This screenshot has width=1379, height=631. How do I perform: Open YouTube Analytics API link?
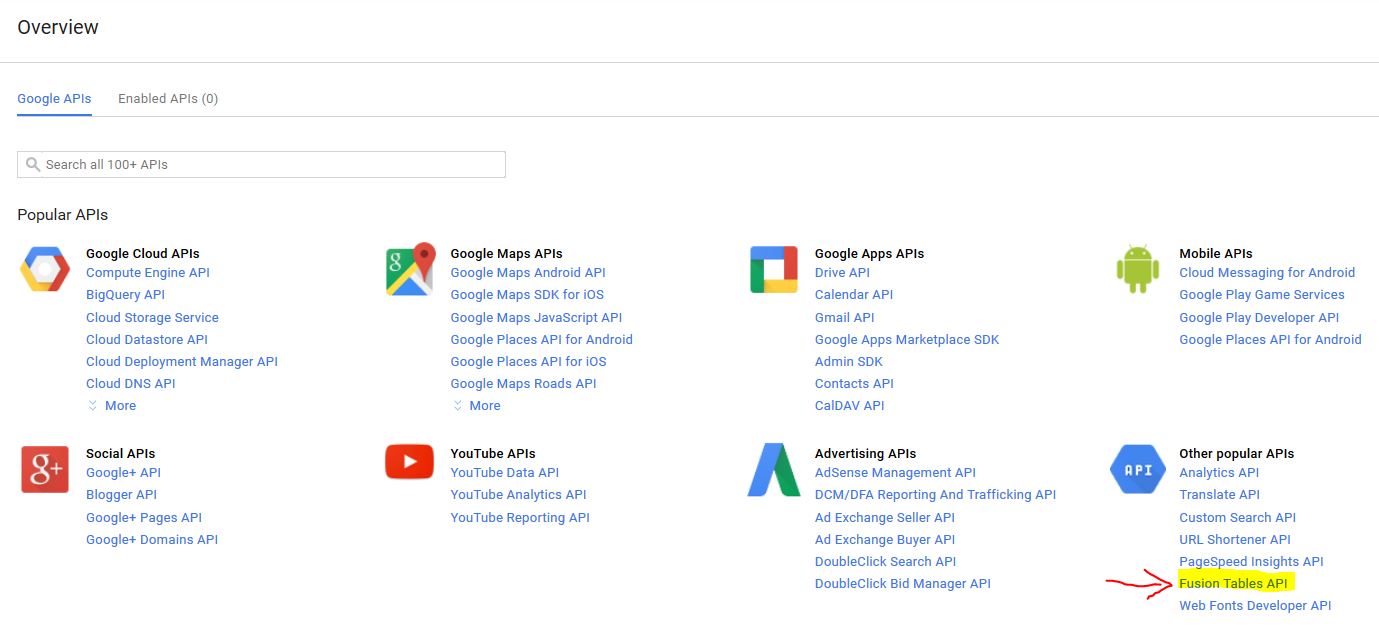pyautogui.click(x=518, y=495)
